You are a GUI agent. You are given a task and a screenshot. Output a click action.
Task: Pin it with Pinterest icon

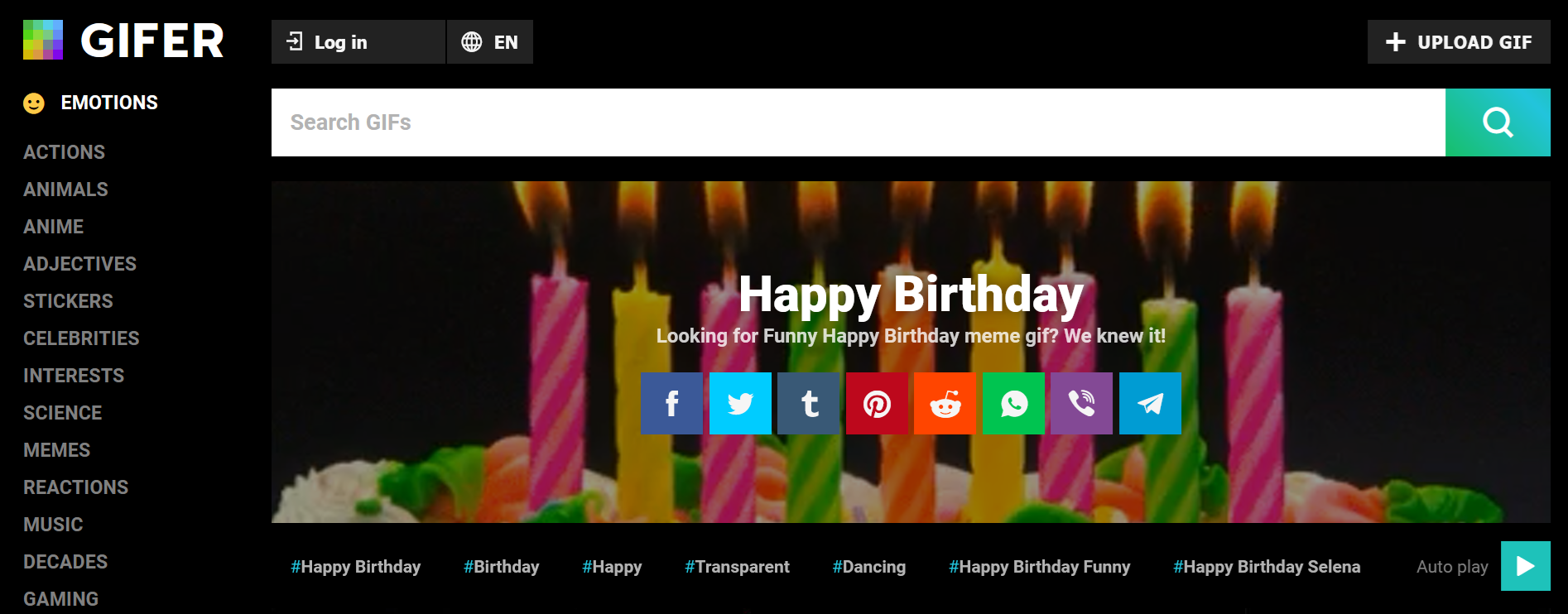[877, 404]
